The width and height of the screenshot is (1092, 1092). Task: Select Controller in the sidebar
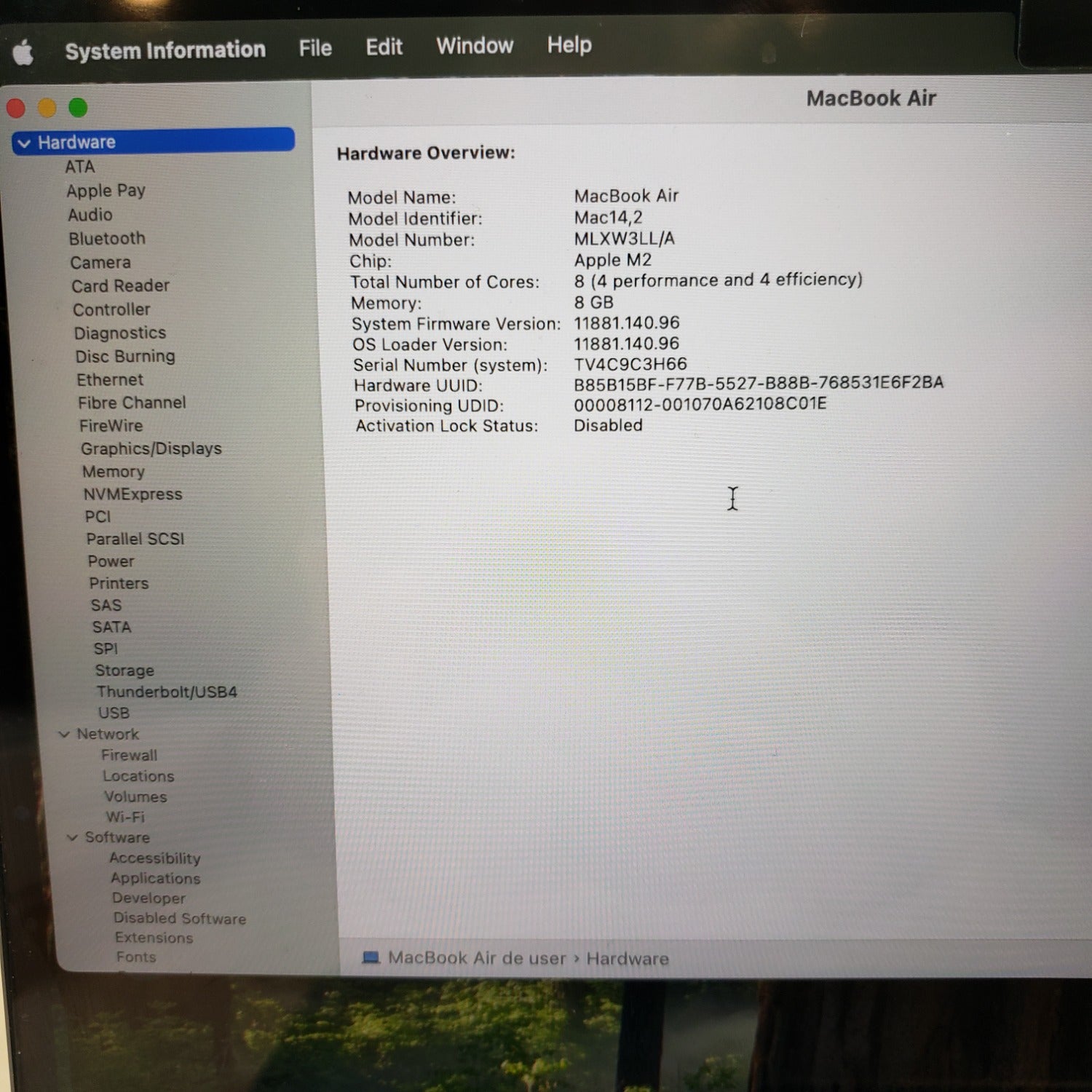pos(111,309)
